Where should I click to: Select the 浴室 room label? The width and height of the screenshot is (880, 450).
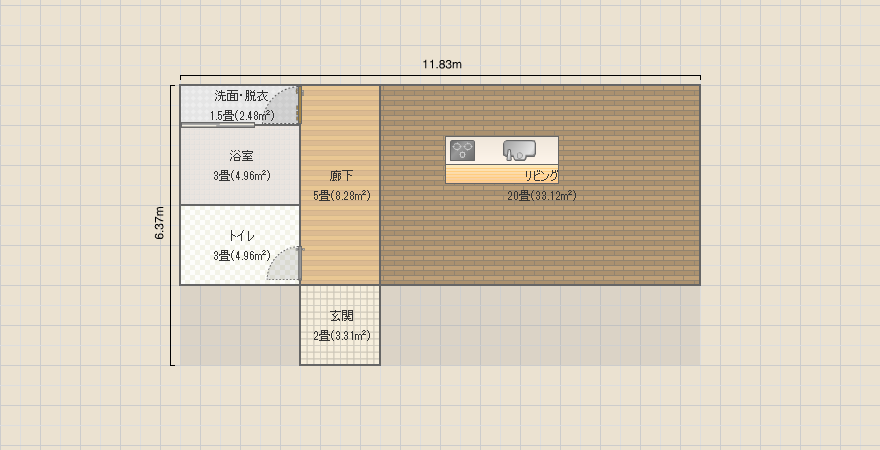coord(241,155)
